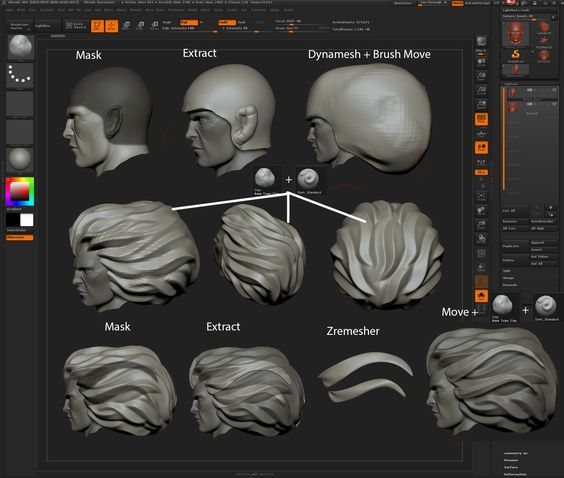Select the black secondary color swatch

click(13, 220)
